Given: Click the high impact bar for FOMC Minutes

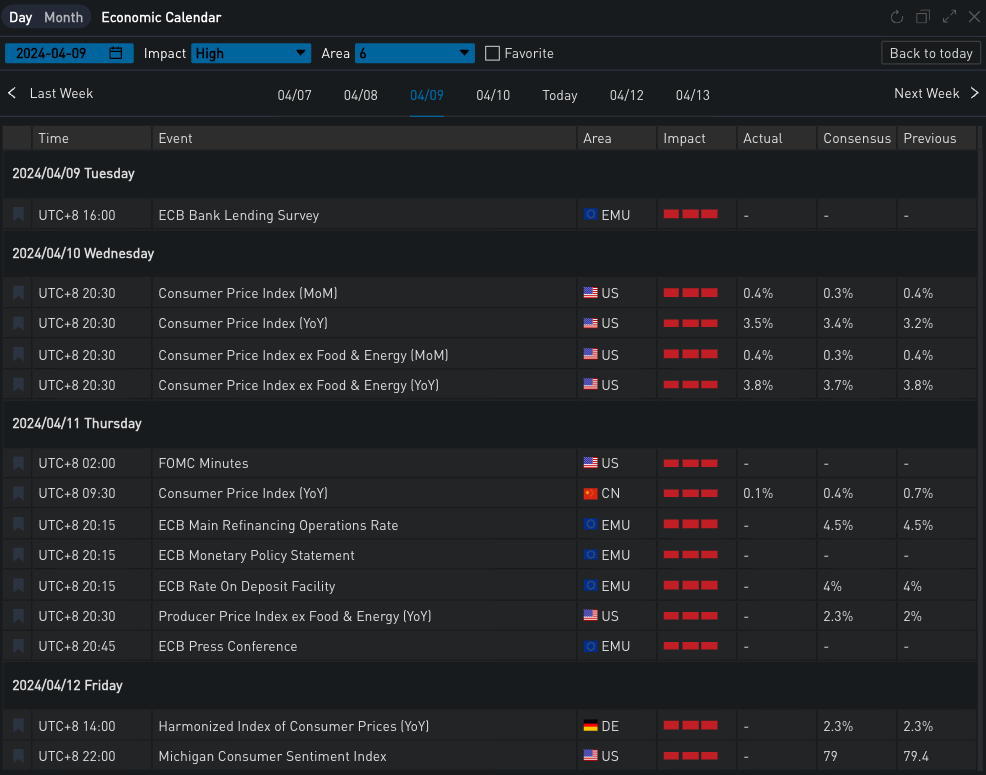Looking at the screenshot, I should (x=690, y=463).
